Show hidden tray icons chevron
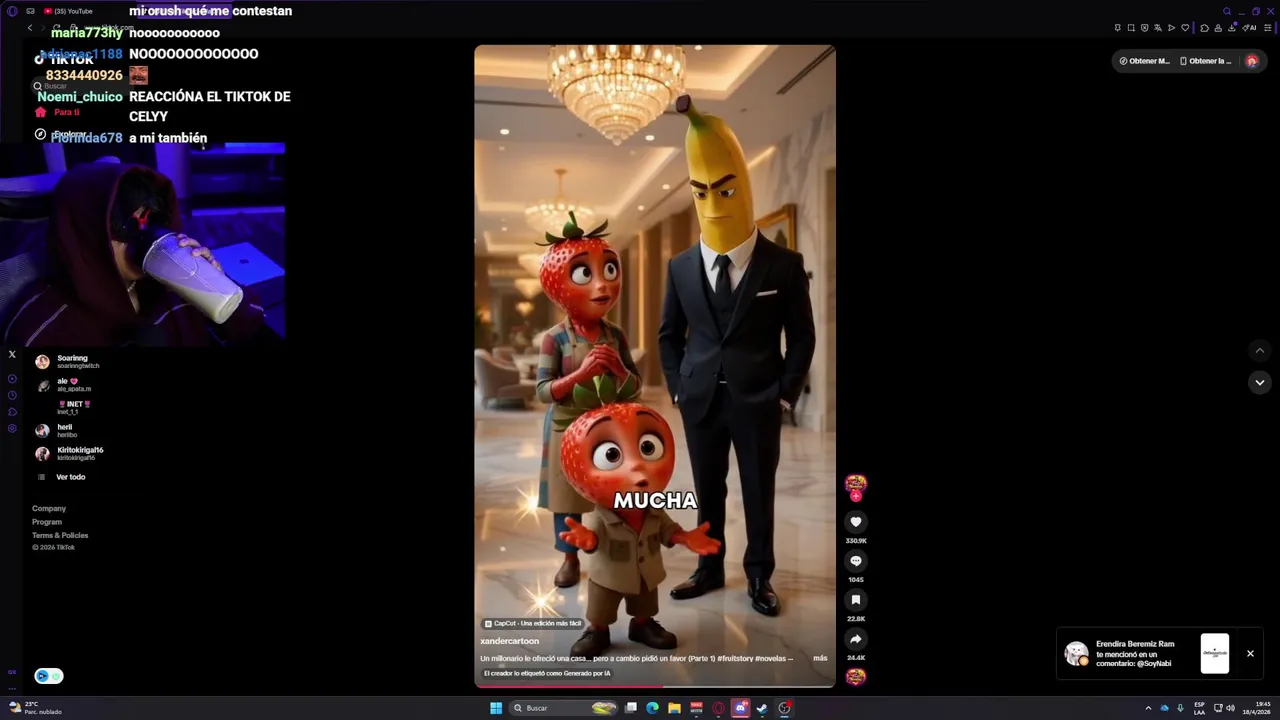This screenshot has height=720, width=1280. pos(1148,708)
